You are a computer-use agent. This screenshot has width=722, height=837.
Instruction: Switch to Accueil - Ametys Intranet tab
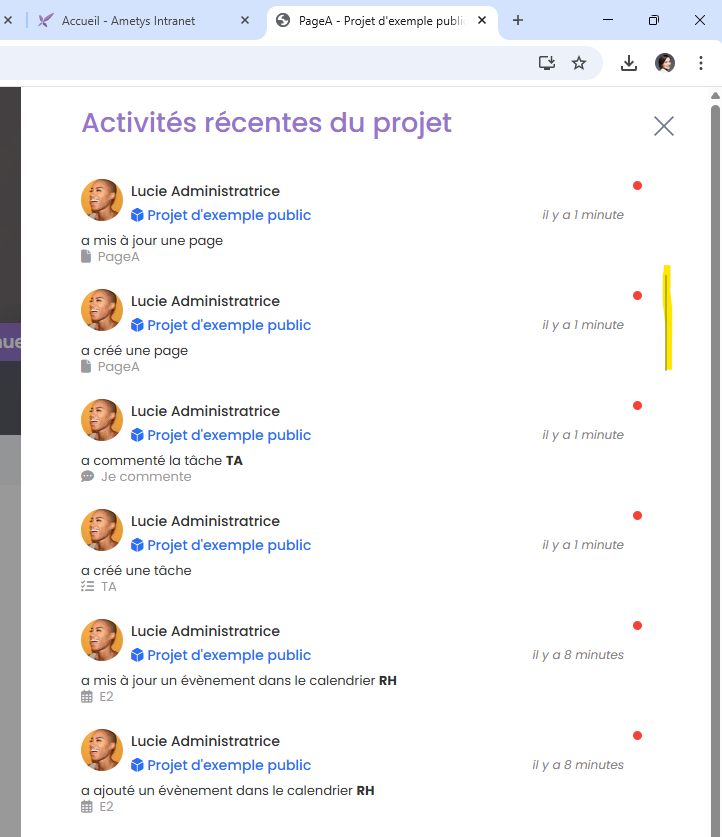pos(140,21)
